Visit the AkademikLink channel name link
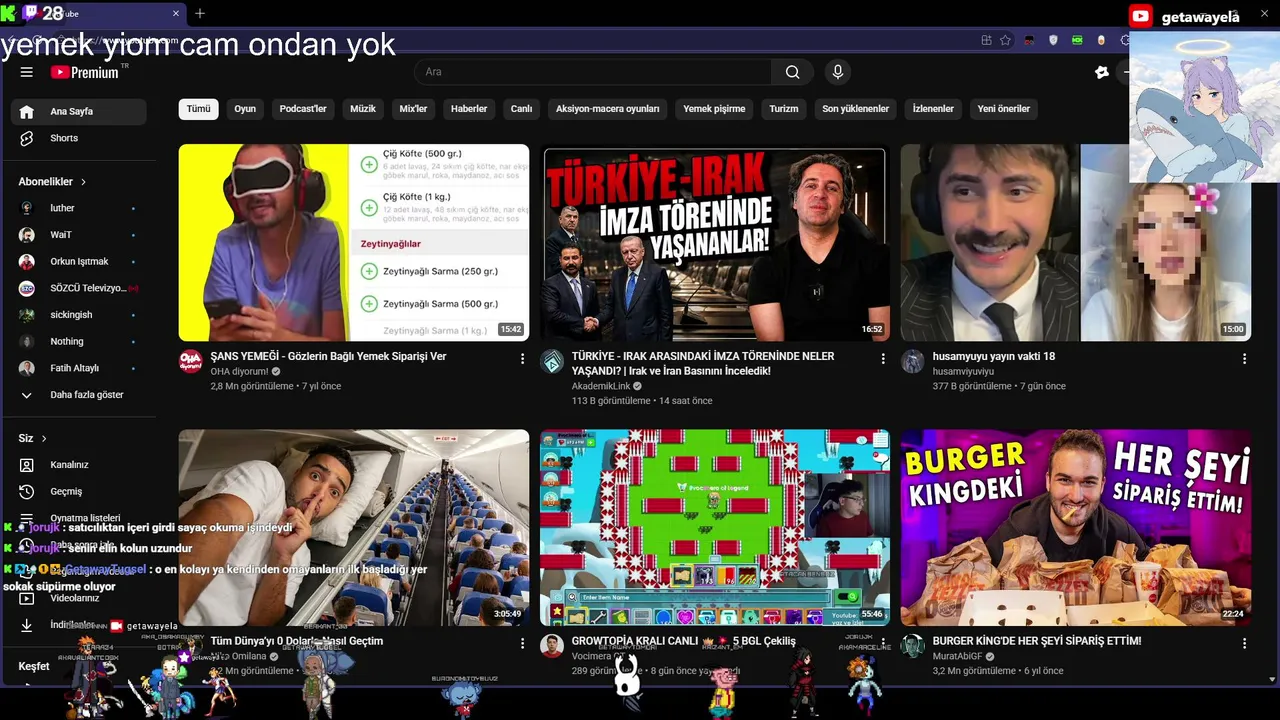1280x720 pixels. [601, 386]
